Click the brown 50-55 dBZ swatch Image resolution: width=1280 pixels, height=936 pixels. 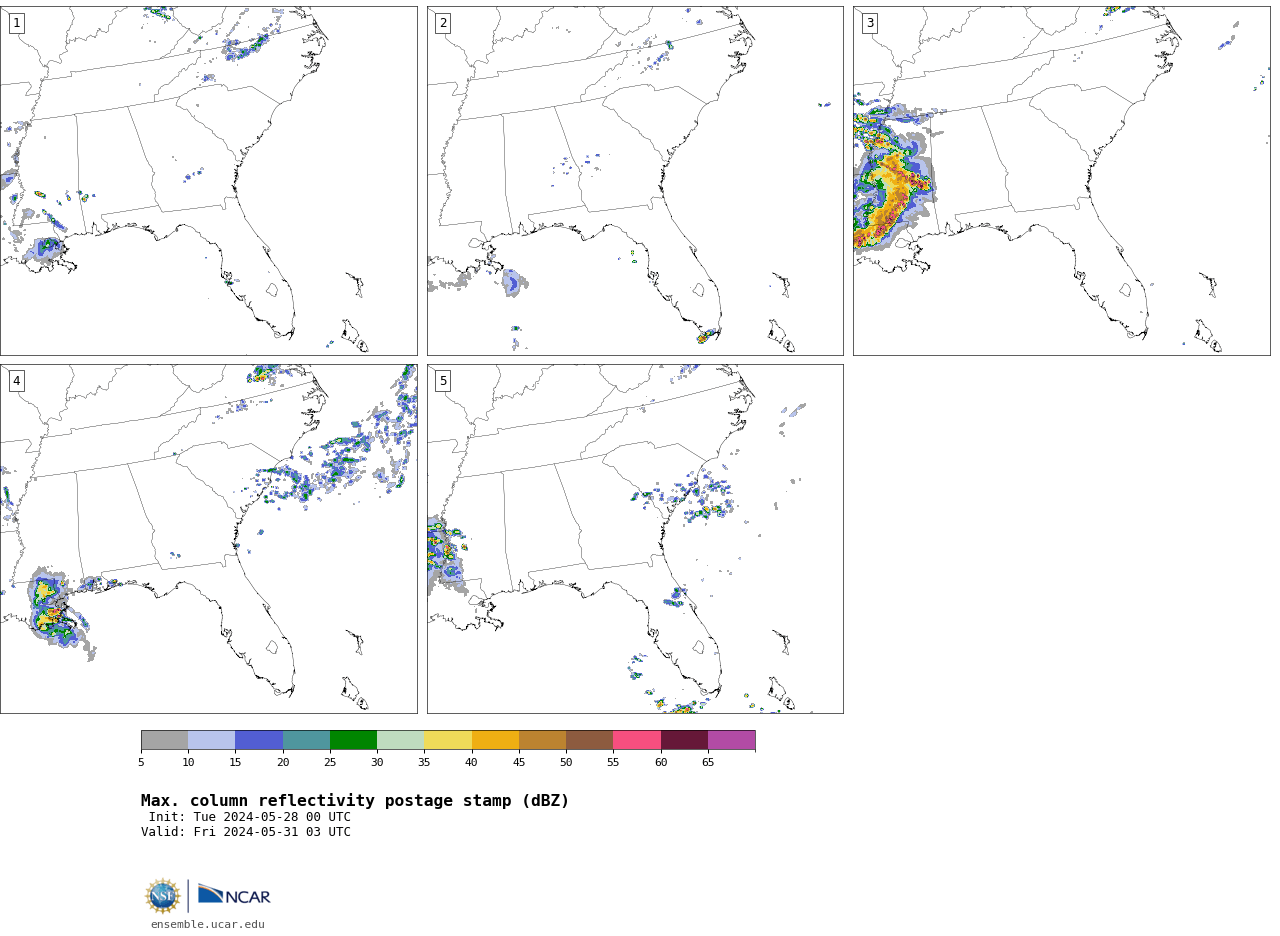tap(590, 740)
